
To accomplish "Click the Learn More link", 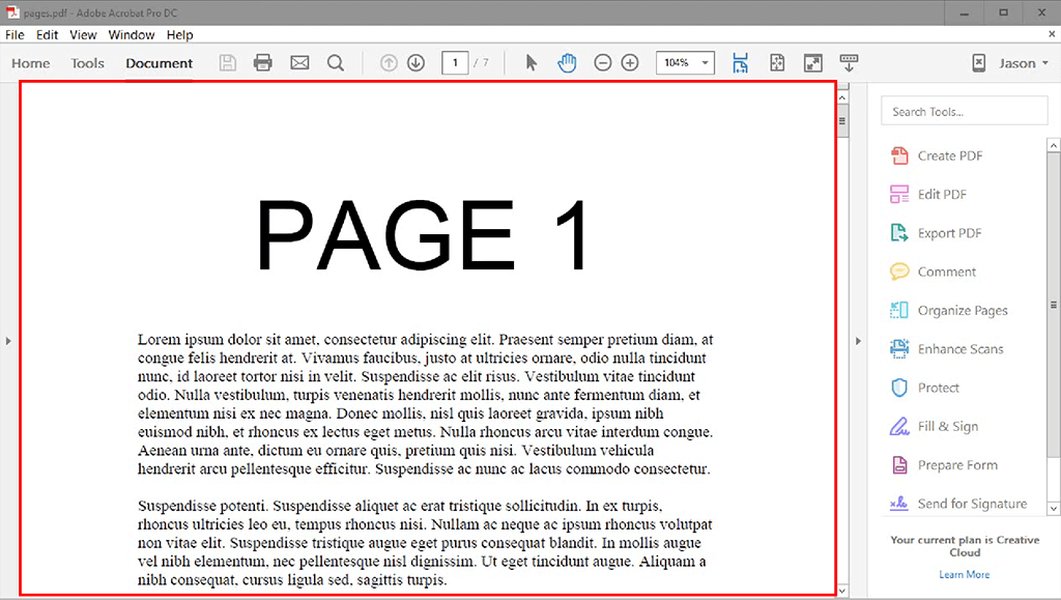I will (x=964, y=574).
